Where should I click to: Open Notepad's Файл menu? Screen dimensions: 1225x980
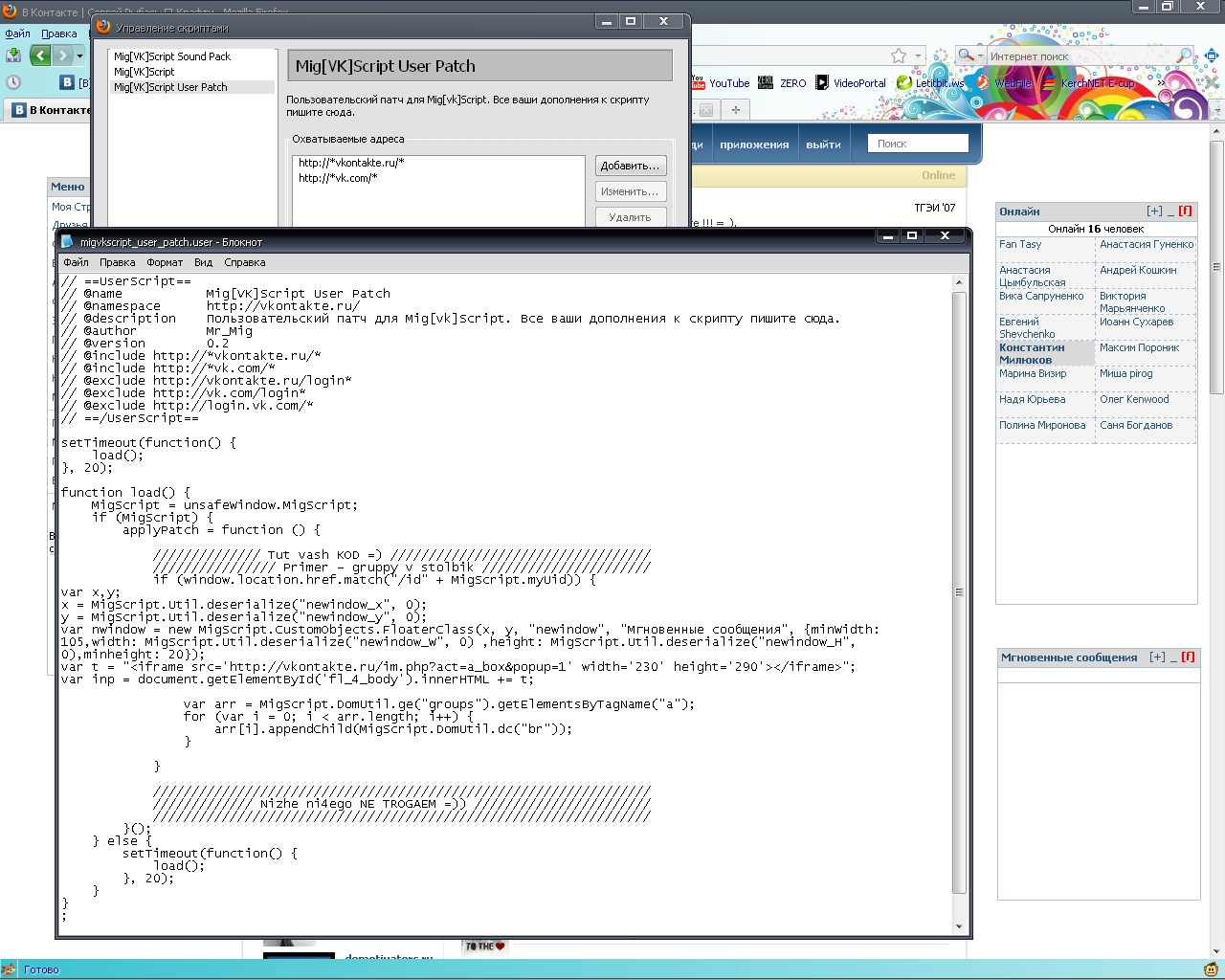tap(76, 262)
